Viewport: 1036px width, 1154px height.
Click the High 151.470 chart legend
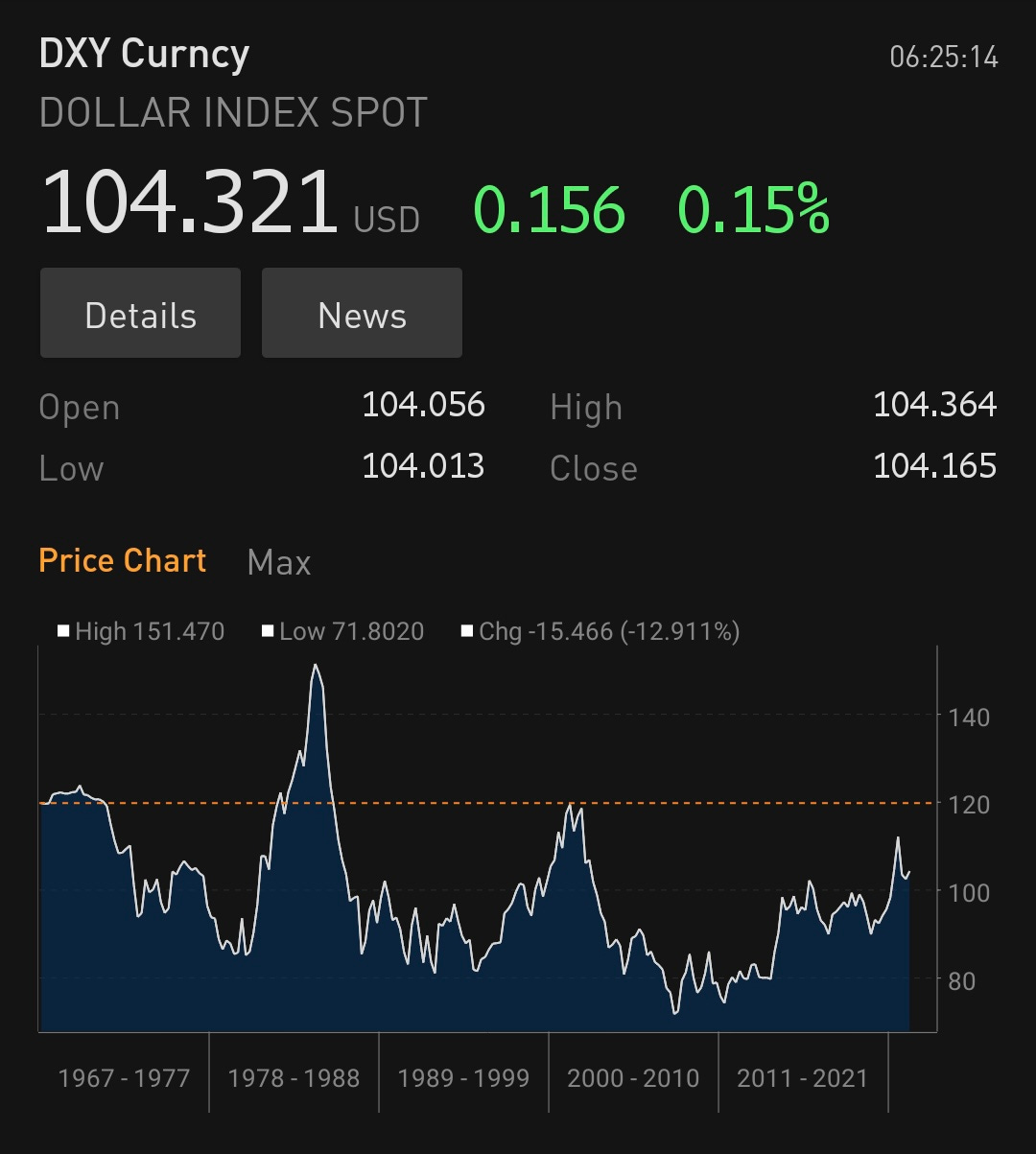point(141,631)
